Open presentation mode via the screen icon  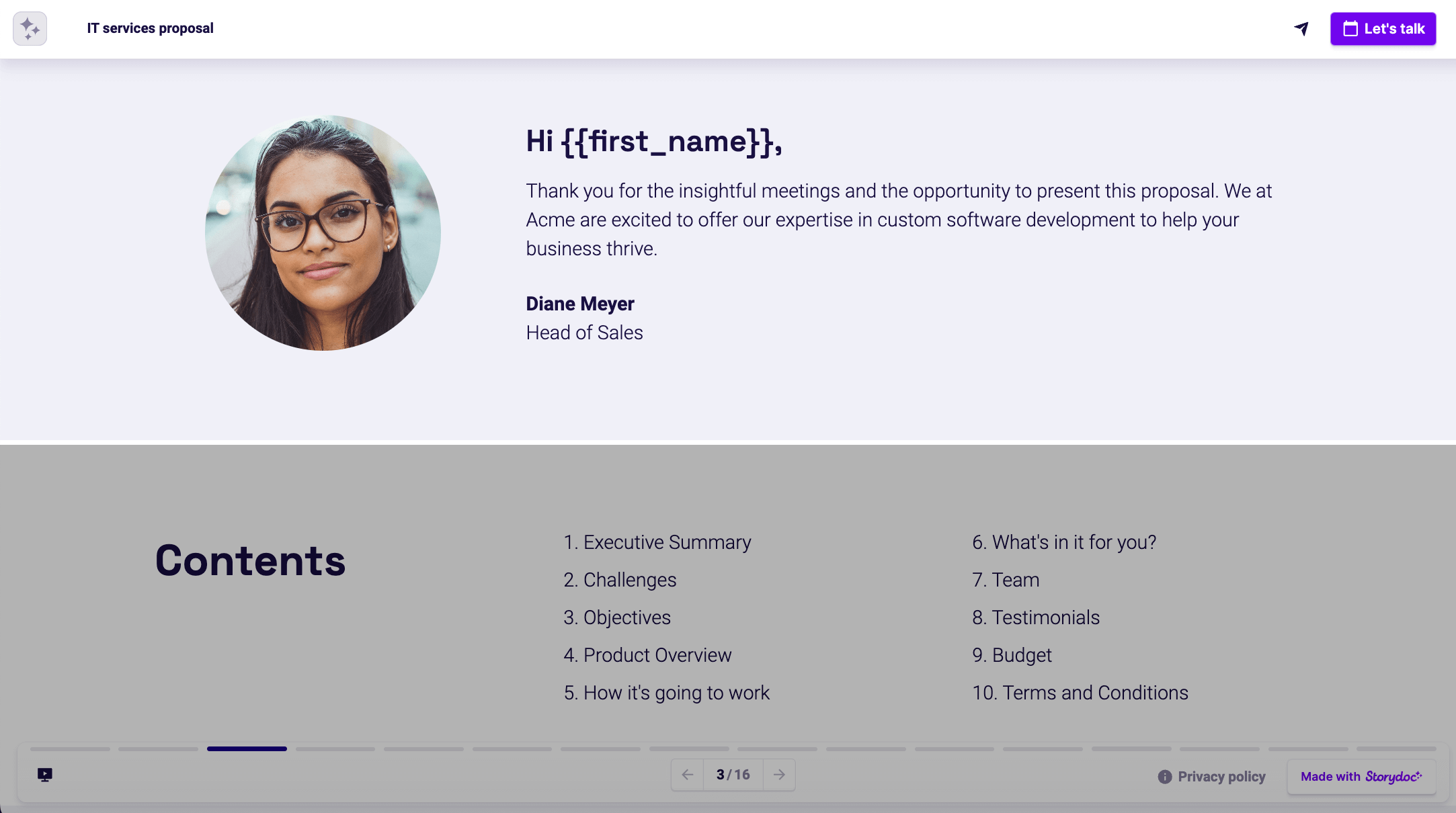tap(45, 775)
